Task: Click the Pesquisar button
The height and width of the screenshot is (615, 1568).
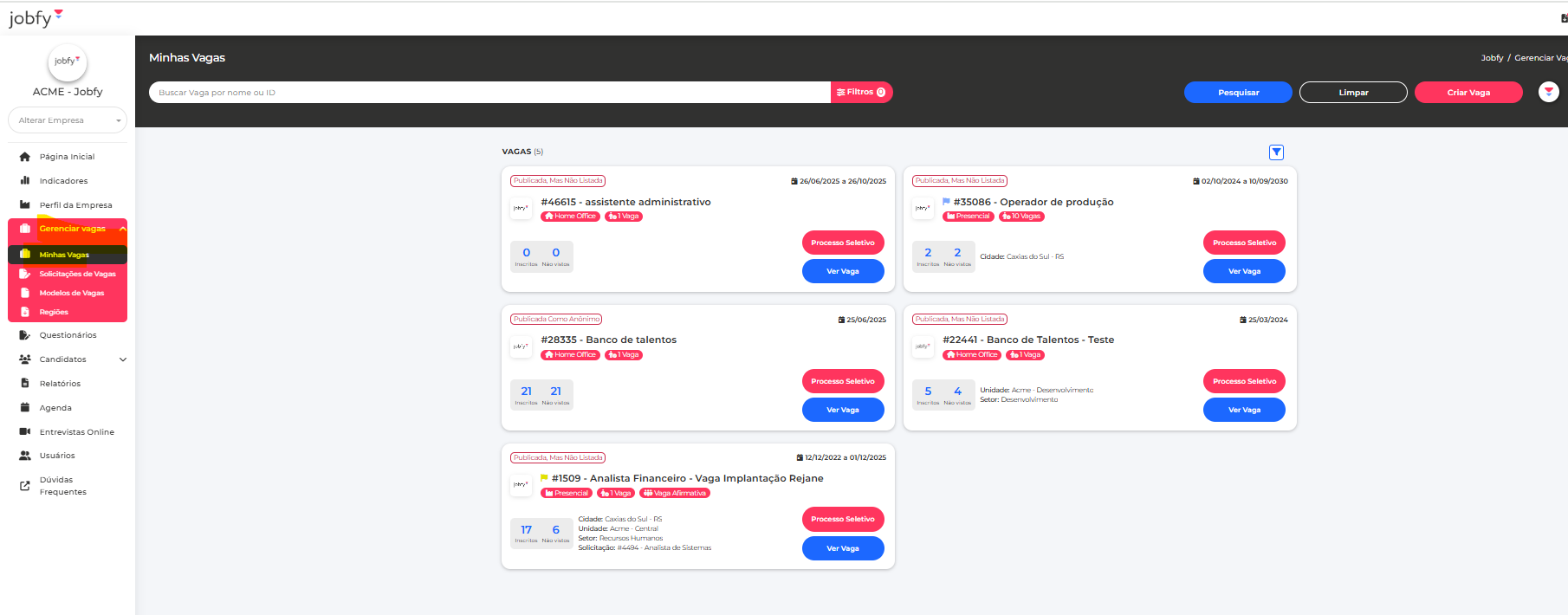Action: pos(1238,93)
